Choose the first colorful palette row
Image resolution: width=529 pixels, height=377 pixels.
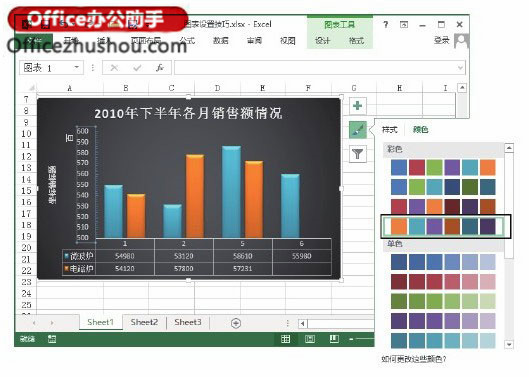(x=443, y=167)
